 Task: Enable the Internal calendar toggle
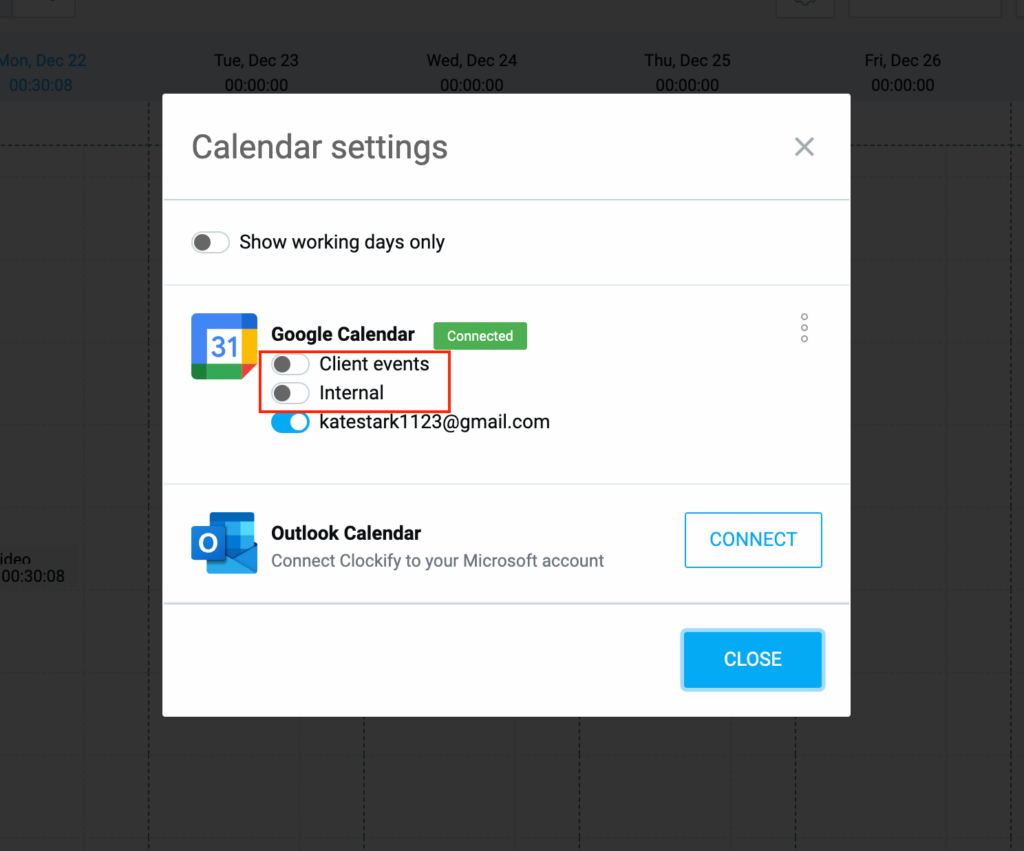290,393
